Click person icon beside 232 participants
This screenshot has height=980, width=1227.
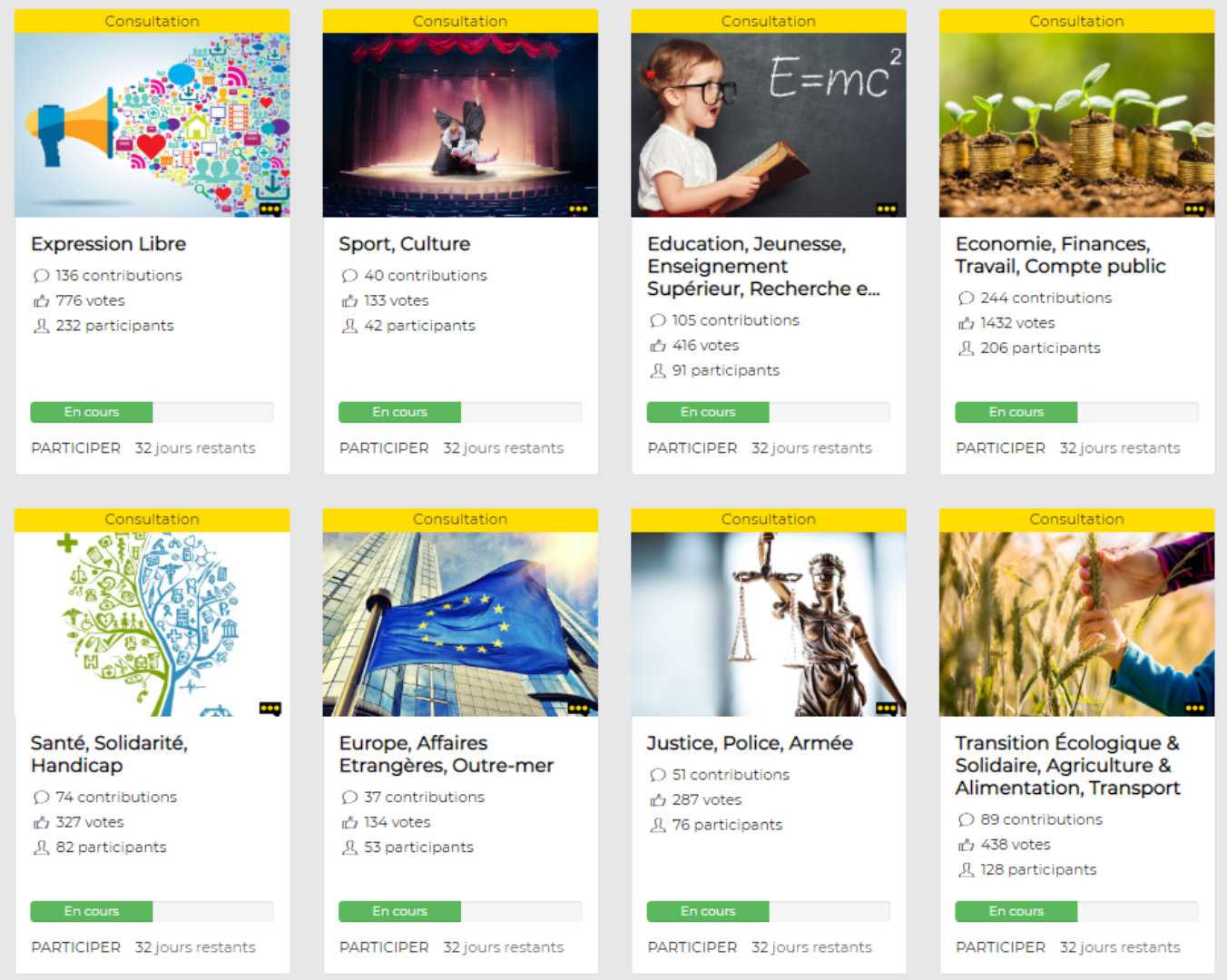[x=41, y=326]
